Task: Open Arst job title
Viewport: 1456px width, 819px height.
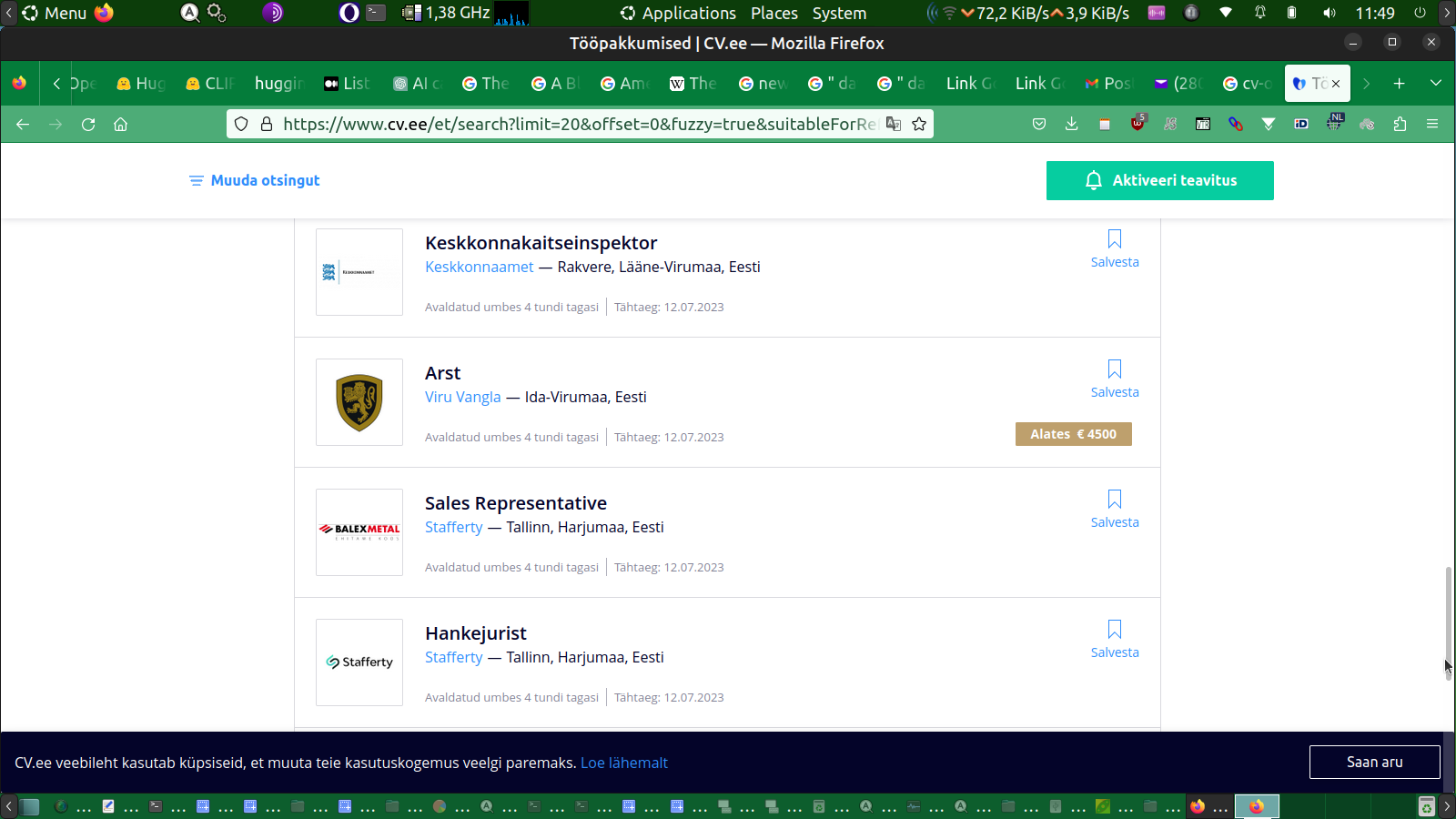Action: [x=443, y=373]
